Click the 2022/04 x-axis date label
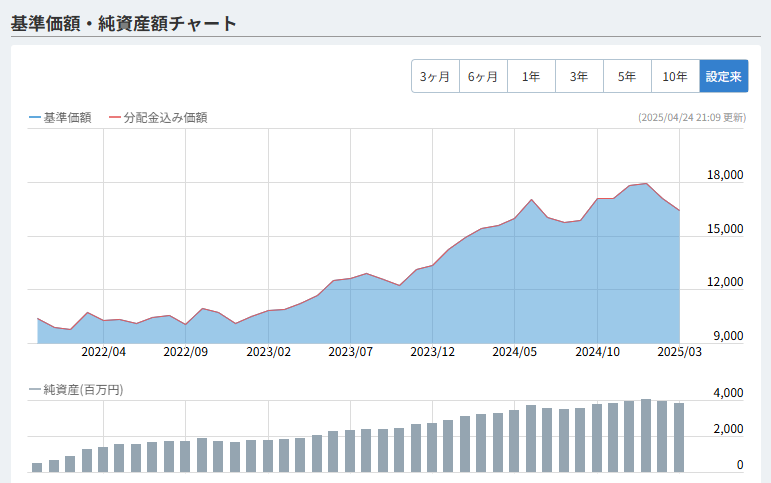771x483 pixels. (x=103, y=352)
